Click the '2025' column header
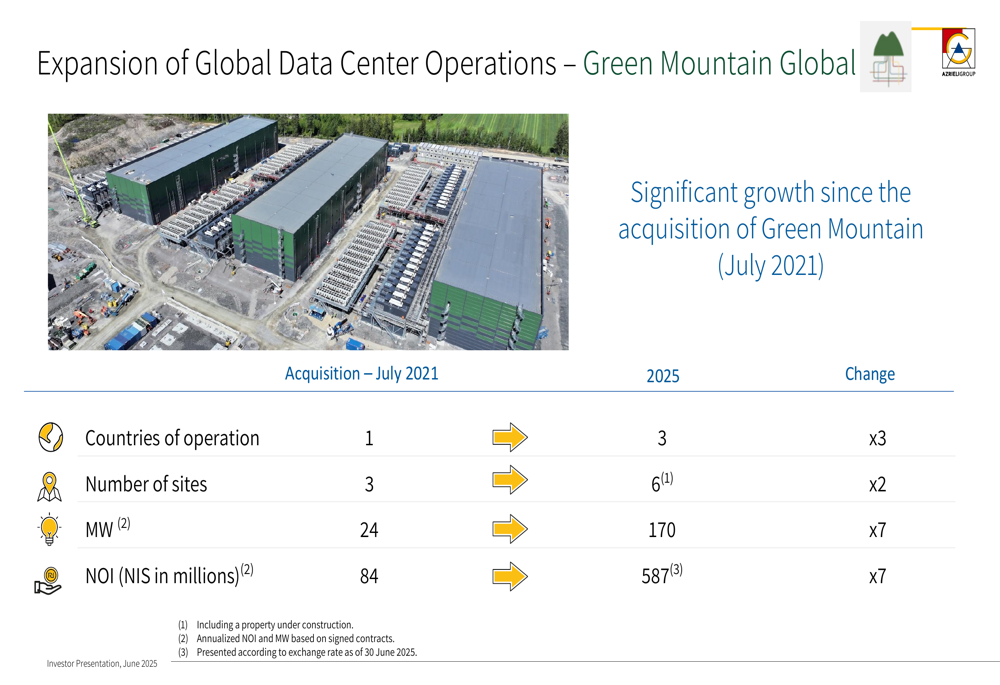This screenshot has width=1000, height=685. pos(663,376)
